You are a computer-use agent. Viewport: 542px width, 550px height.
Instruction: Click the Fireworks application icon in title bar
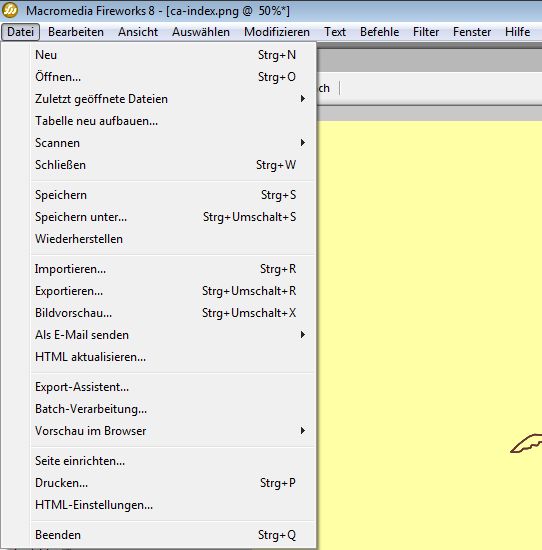10,10
